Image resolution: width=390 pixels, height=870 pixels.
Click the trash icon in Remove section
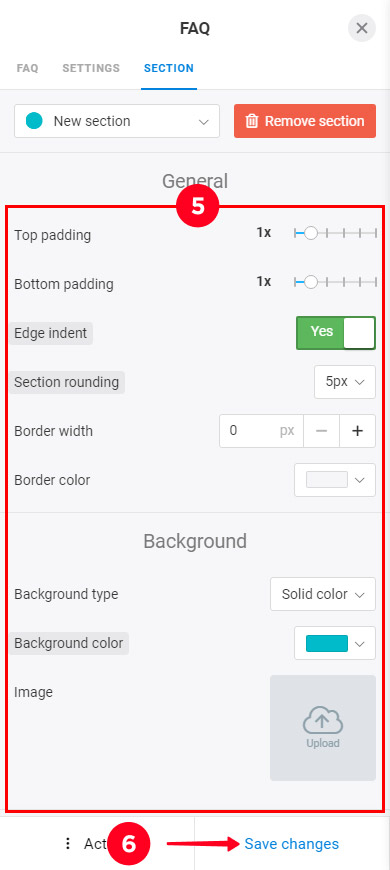click(x=252, y=121)
